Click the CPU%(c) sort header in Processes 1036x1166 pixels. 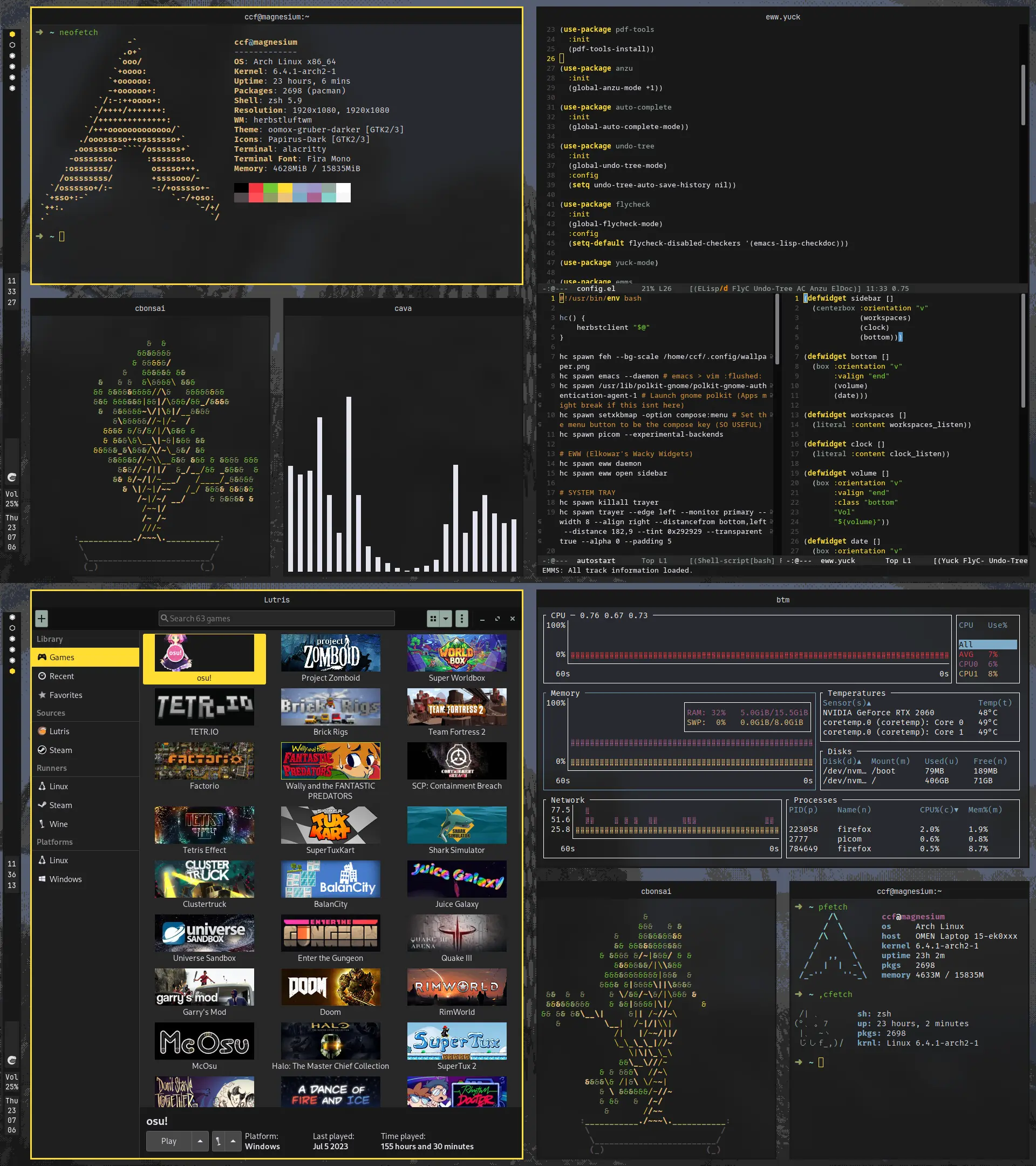(x=938, y=810)
